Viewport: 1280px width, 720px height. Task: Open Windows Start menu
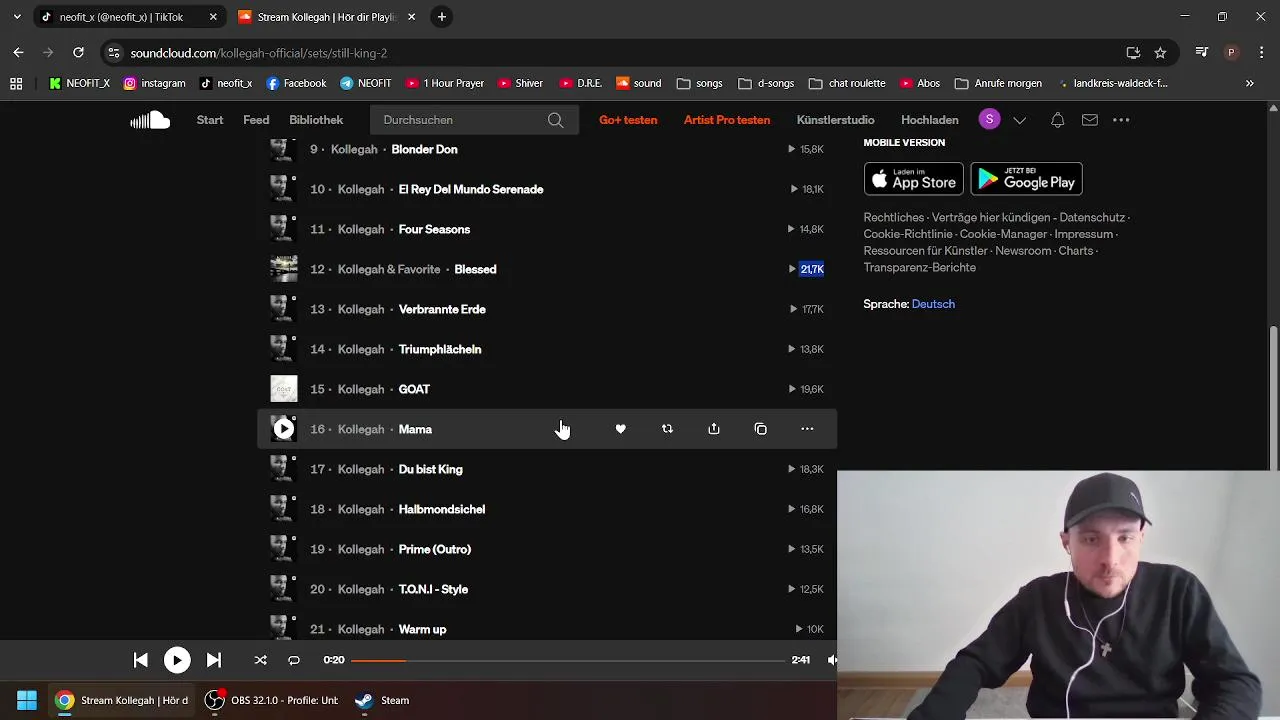(27, 700)
